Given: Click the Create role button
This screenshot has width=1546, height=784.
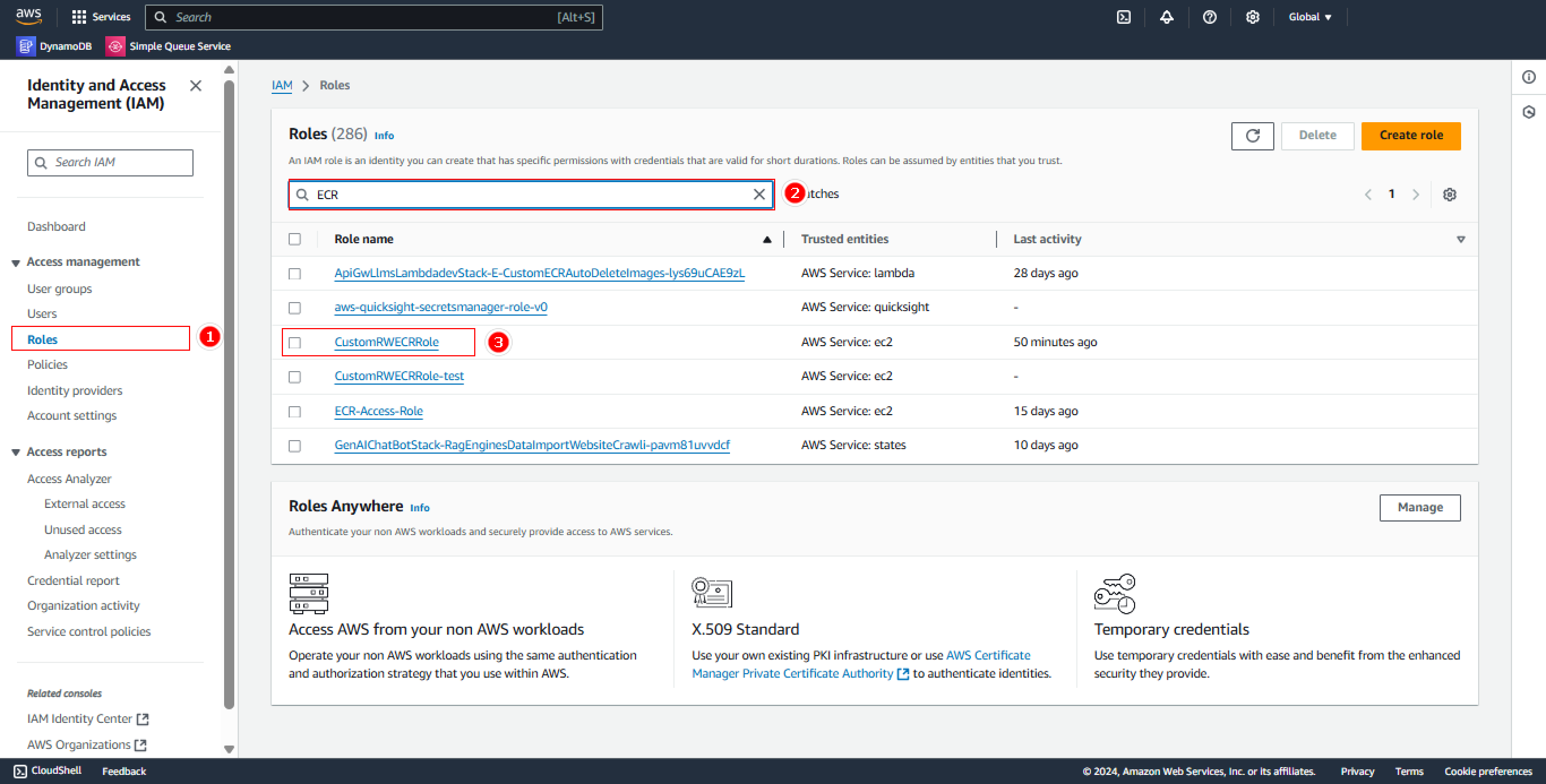Looking at the screenshot, I should tap(1410, 136).
